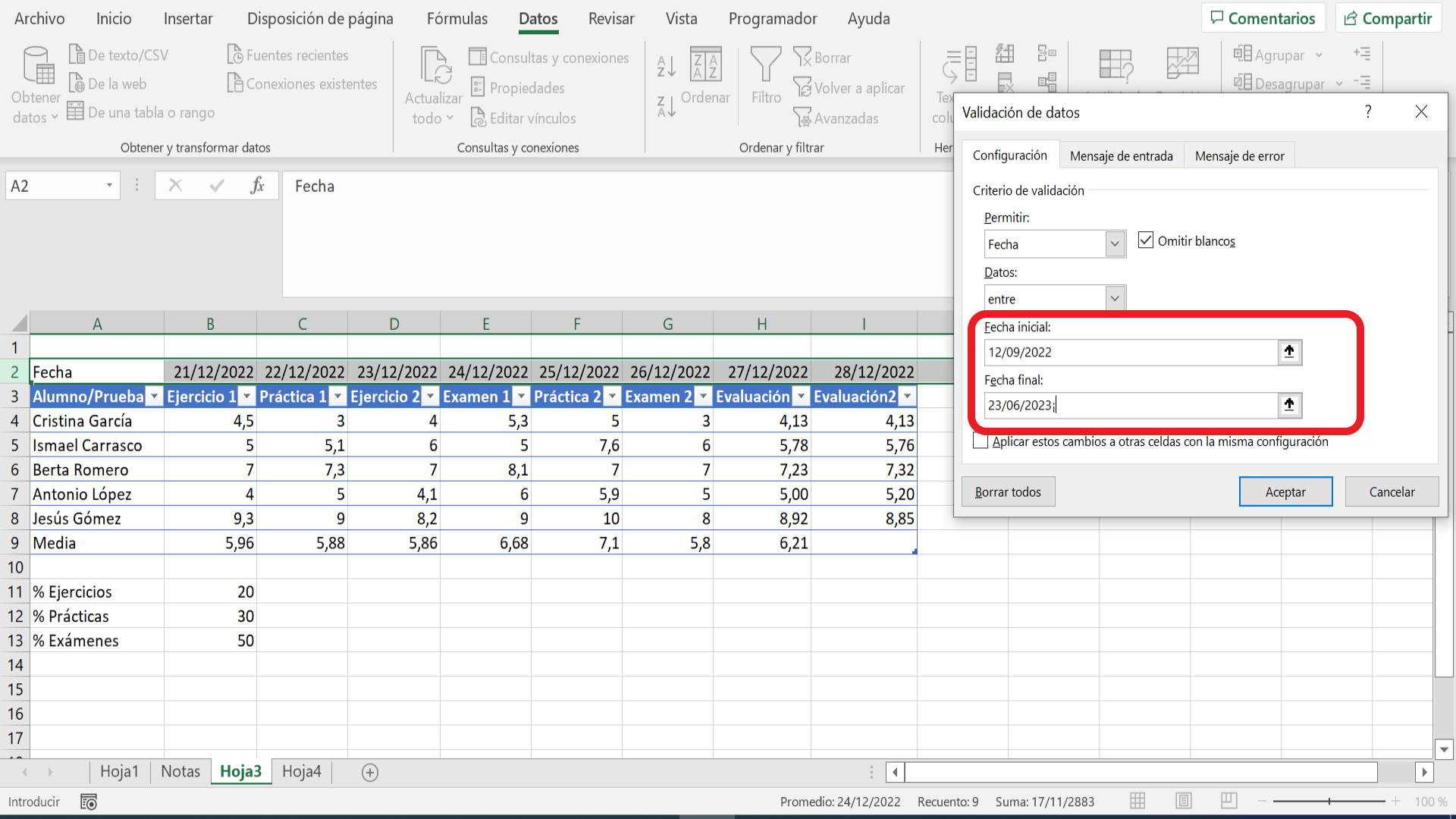Click the Compartir button
The height and width of the screenshot is (819, 1456).
[1389, 18]
